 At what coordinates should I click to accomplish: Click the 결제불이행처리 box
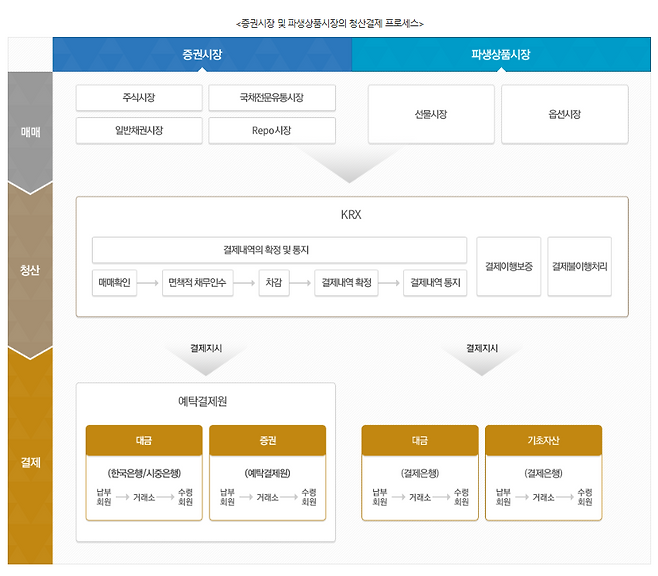[x=580, y=266]
